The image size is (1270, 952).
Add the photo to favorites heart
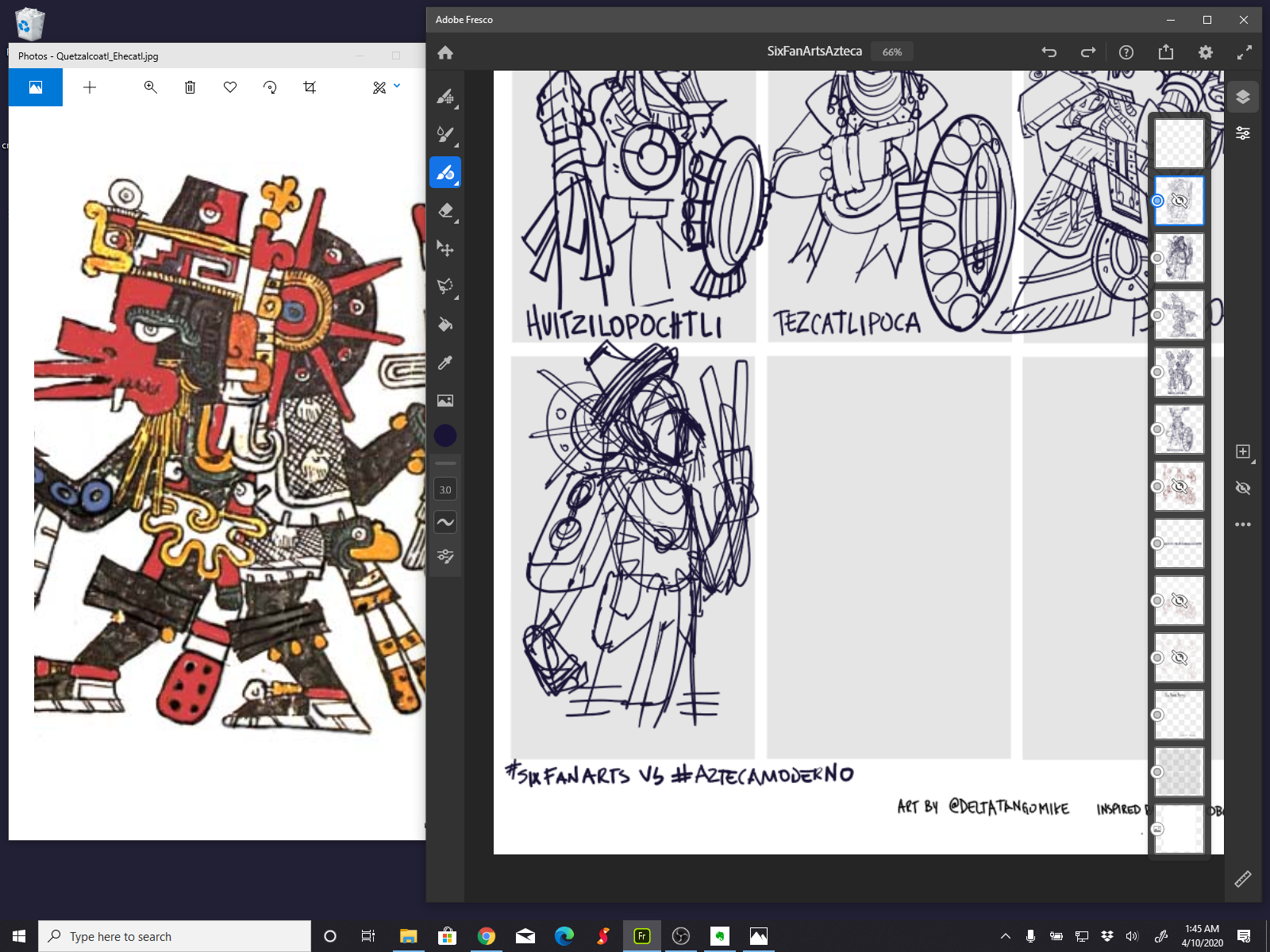(230, 87)
